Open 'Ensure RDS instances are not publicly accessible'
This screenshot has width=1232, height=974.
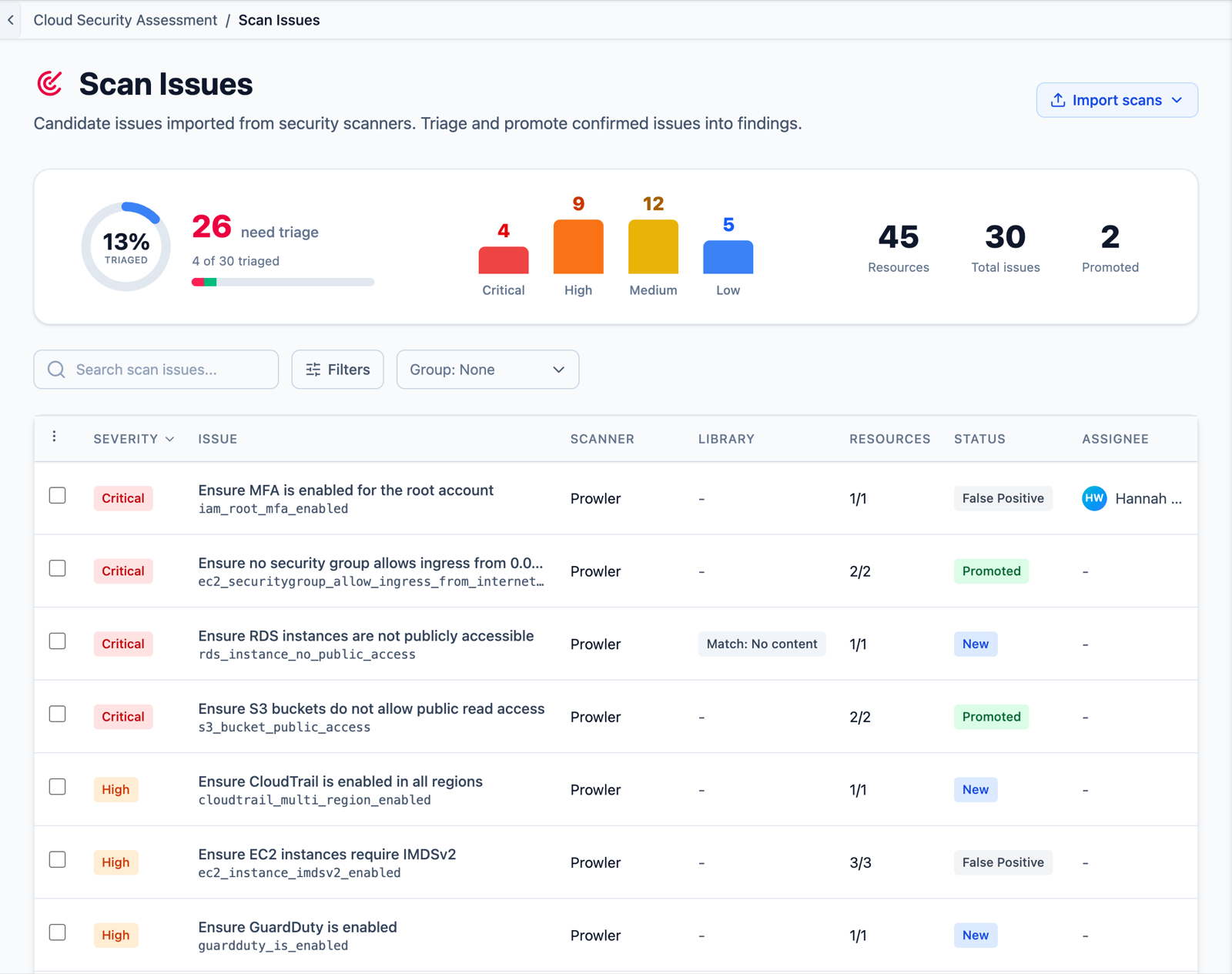click(x=366, y=636)
